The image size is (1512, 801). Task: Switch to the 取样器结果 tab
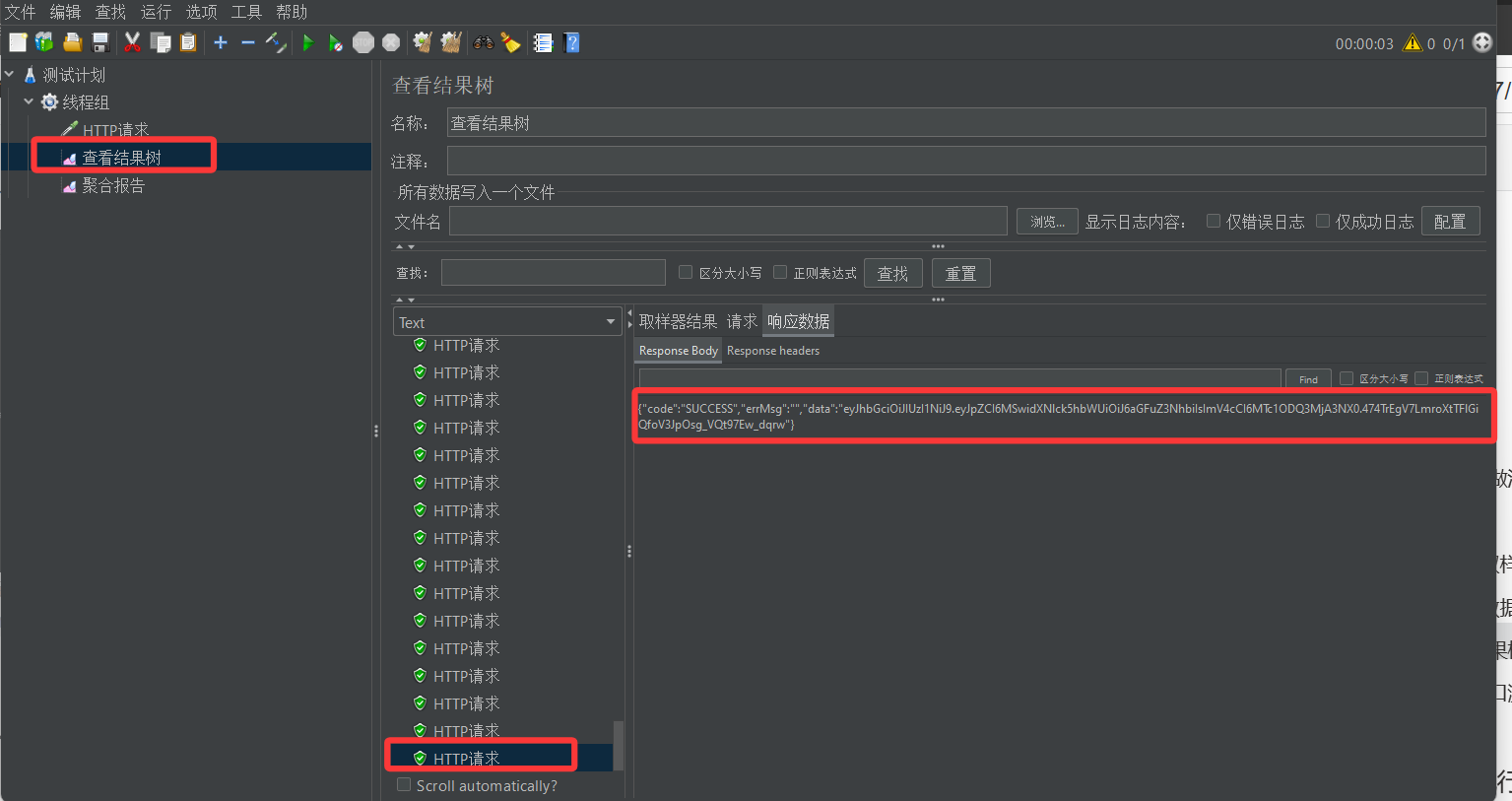[678, 321]
